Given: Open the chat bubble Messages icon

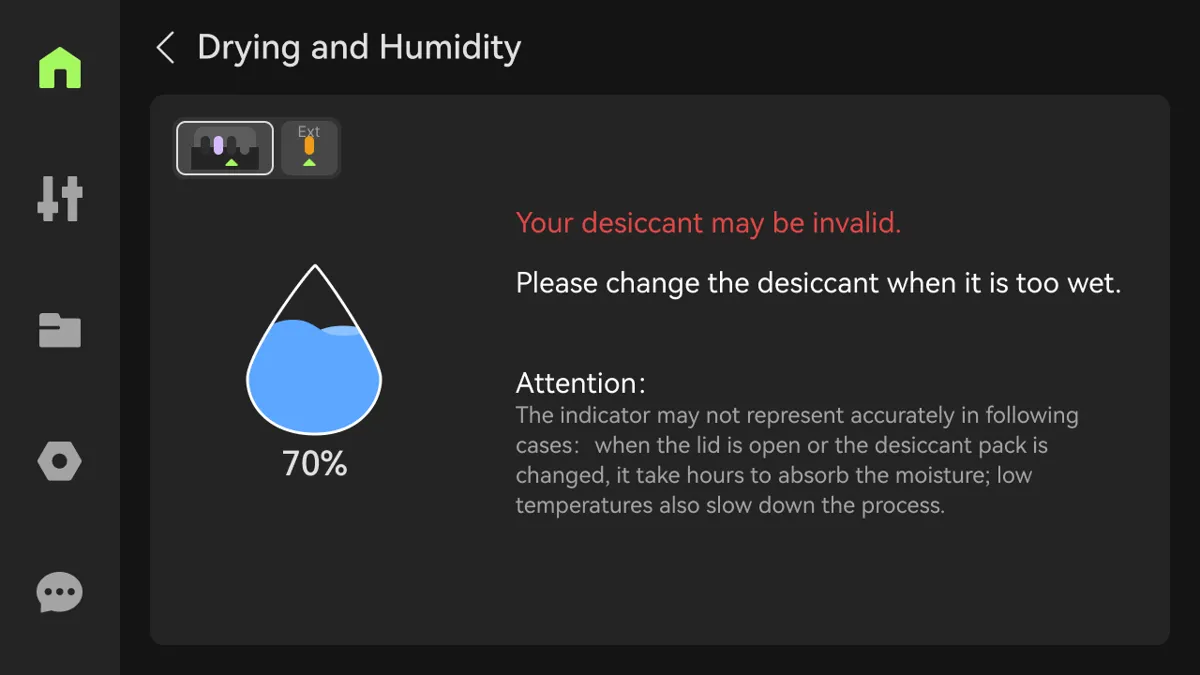Looking at the screenshot, I should click(x=60, y=592).
